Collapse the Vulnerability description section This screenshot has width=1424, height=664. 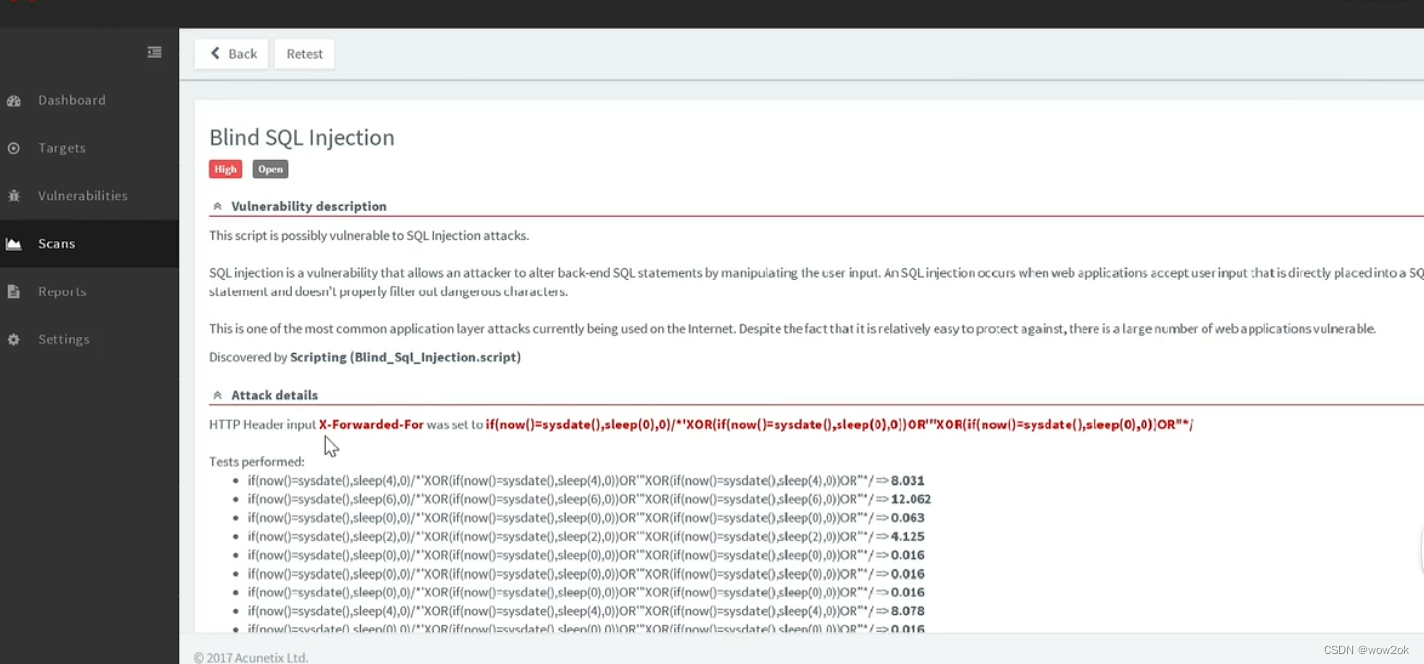click(x=217, y=207)
